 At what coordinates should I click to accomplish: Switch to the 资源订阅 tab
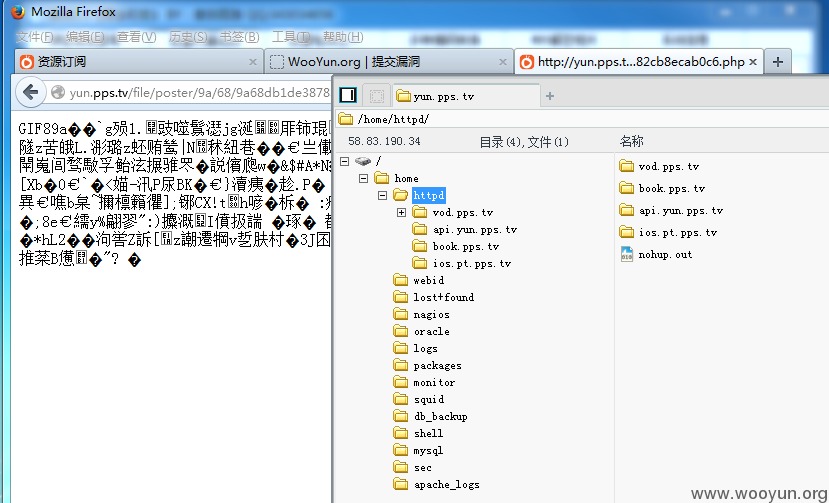pos(138,62)
